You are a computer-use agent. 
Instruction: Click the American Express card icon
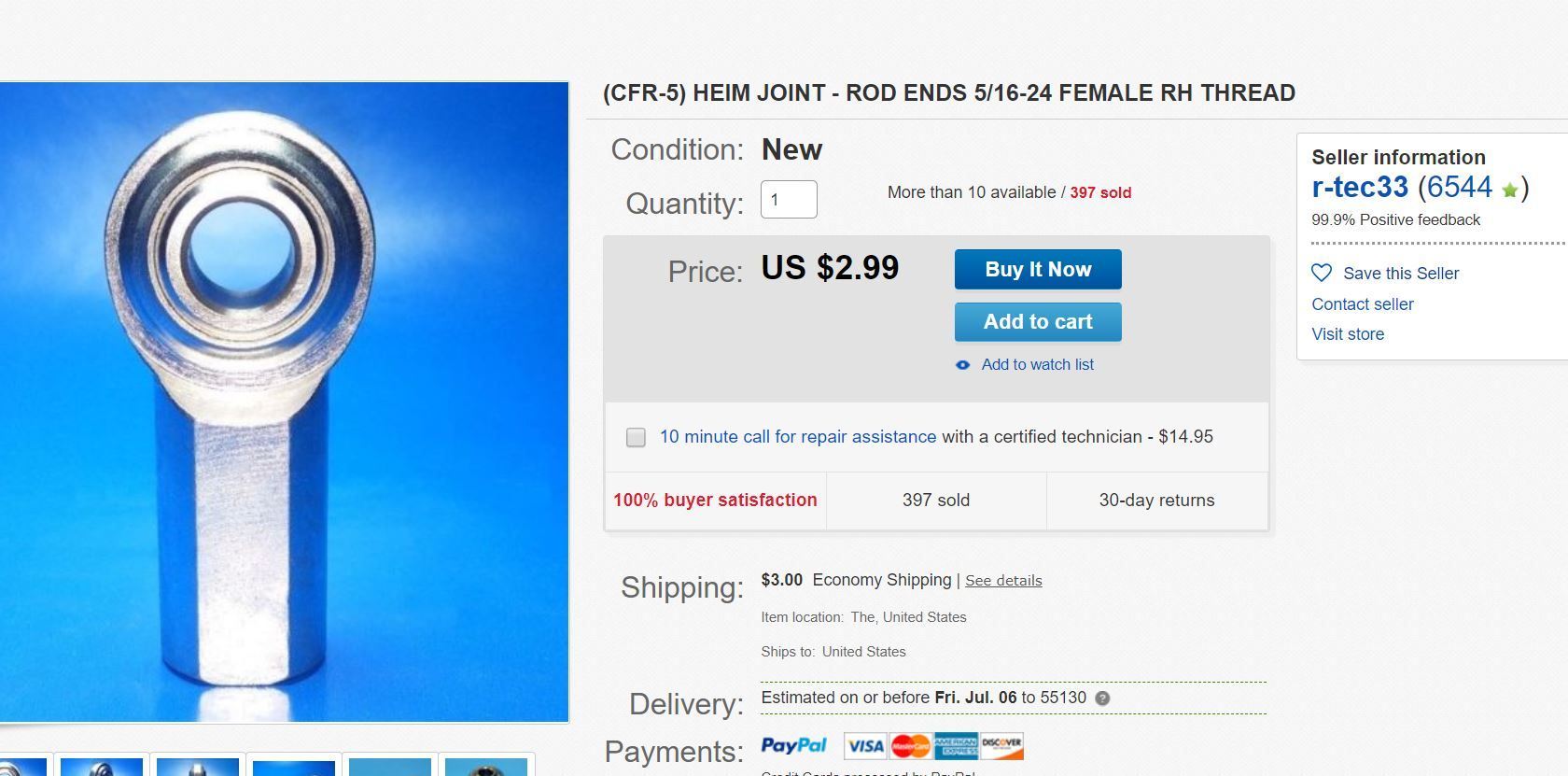click(x=956, y=745)
